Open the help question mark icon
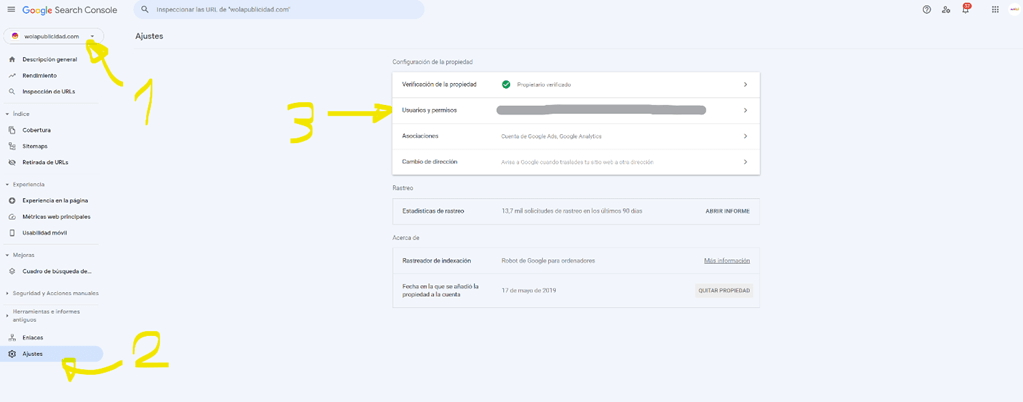 pos(926,10)
